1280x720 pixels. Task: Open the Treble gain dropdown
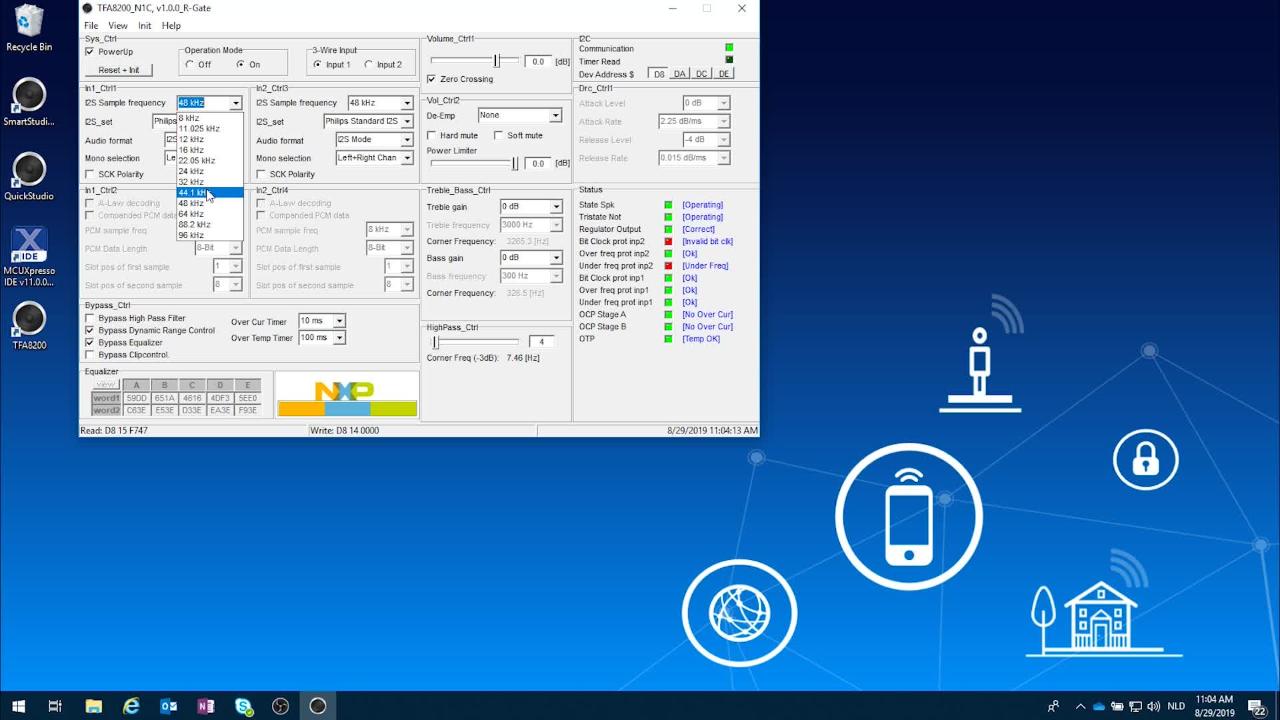pos(556,207)
